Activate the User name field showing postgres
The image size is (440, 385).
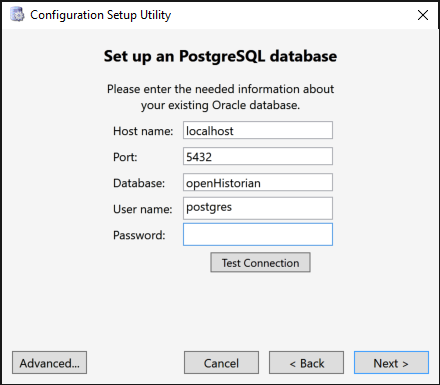(x=258, y=208)
